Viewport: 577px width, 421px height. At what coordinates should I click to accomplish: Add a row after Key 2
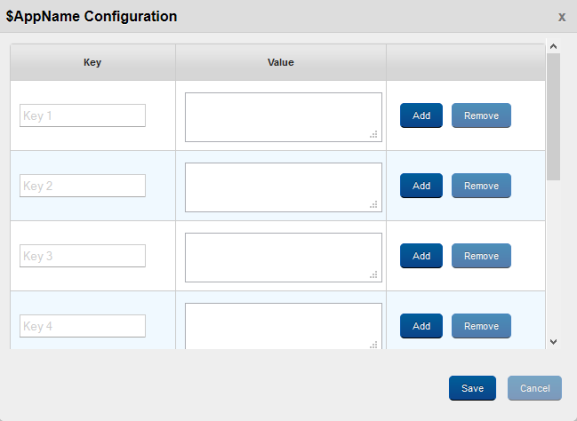[421, 185]
